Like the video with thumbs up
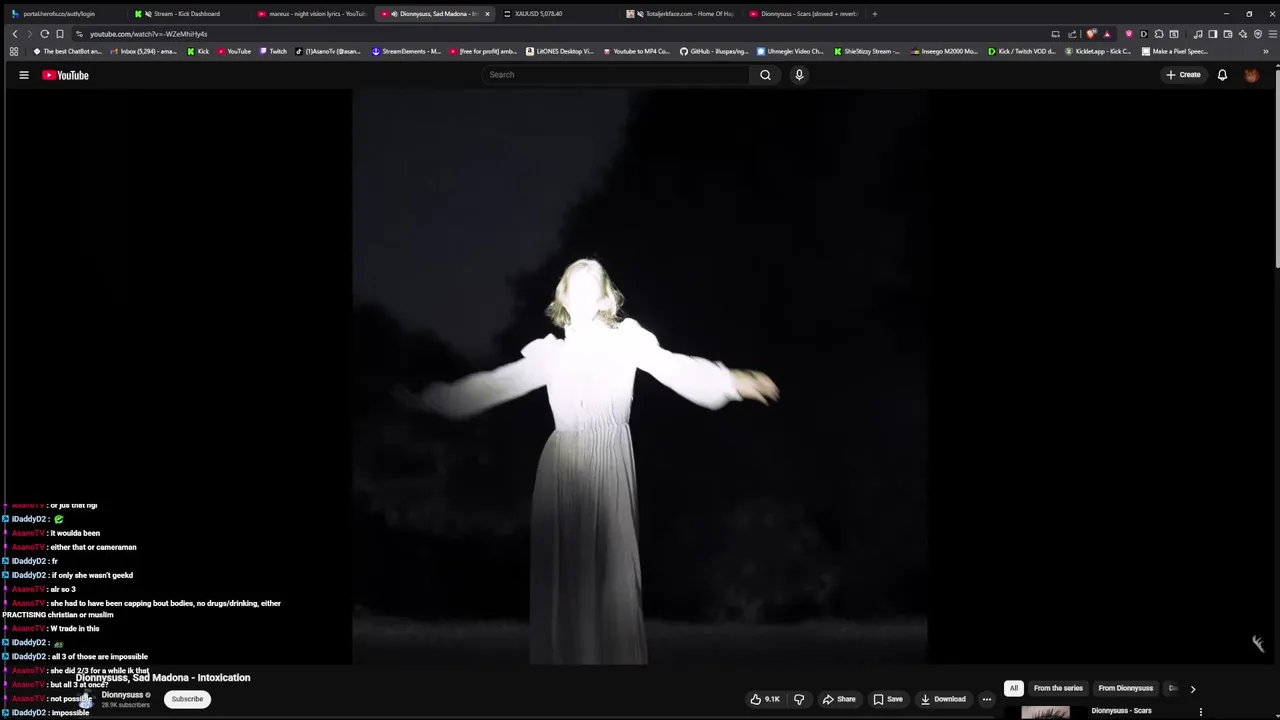 (765, 699)
